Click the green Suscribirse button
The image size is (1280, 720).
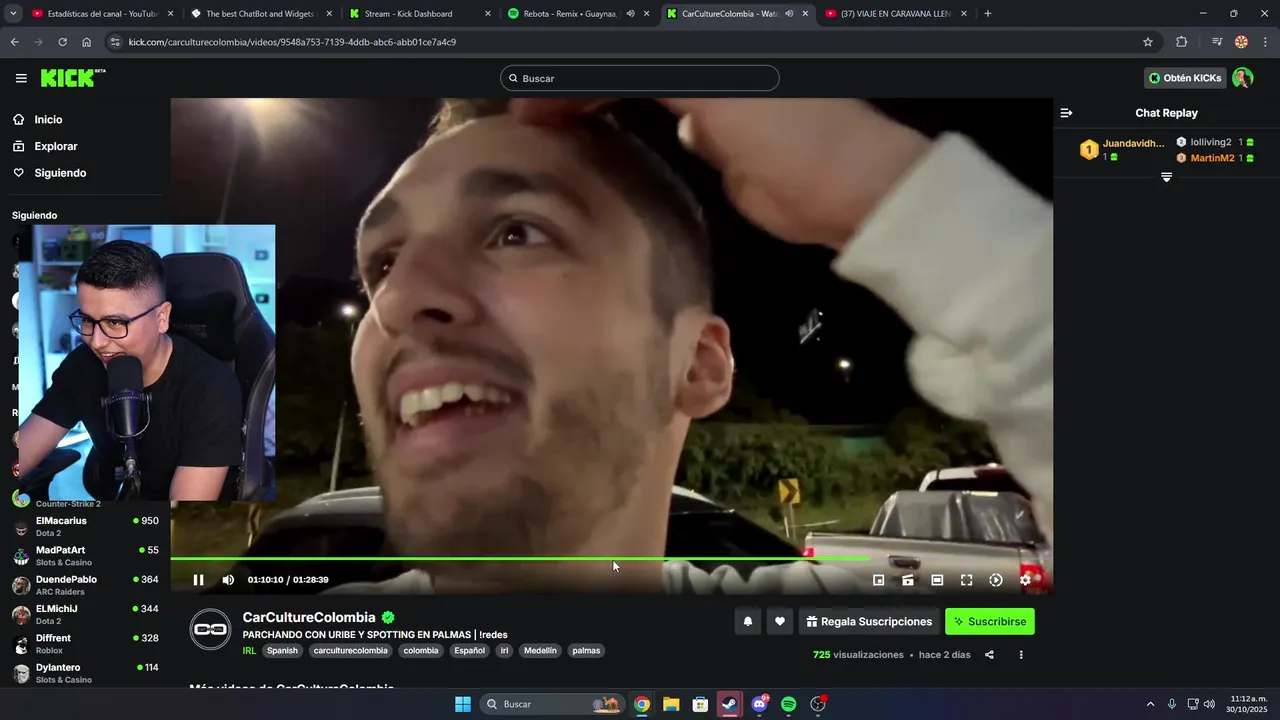coord(990,621)
